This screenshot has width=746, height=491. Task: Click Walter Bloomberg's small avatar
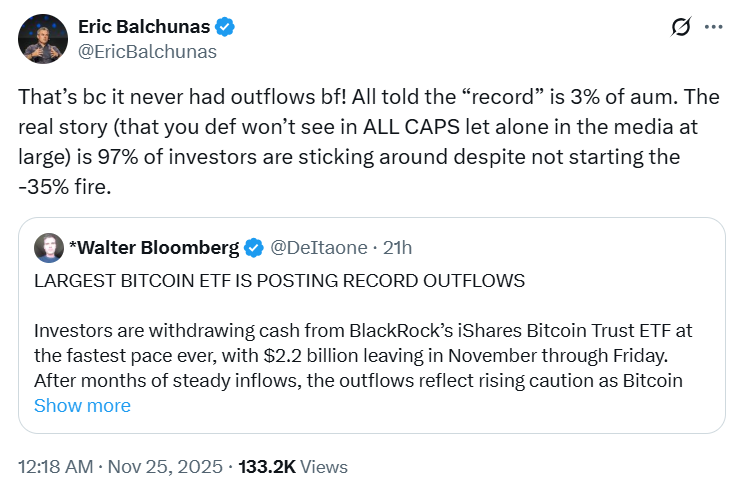tap(46, 247)
